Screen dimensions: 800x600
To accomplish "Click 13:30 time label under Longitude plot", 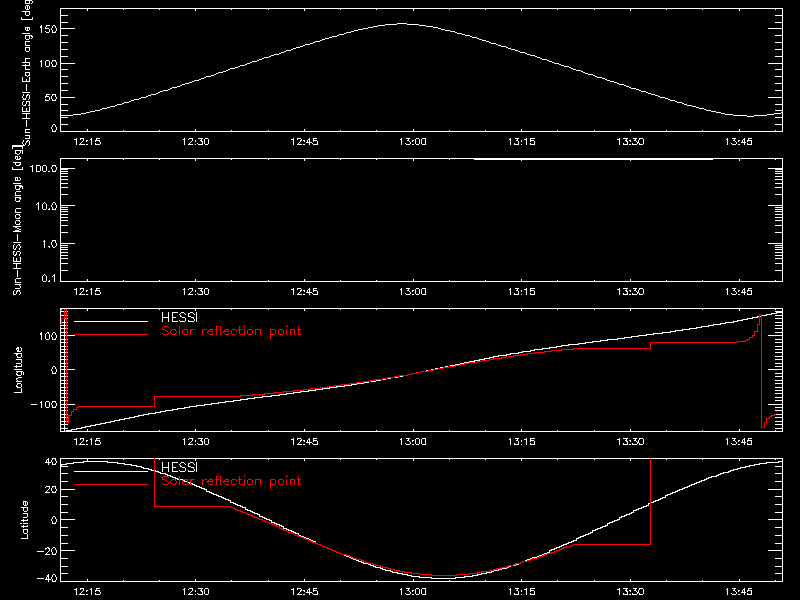I will click(630, 442).
